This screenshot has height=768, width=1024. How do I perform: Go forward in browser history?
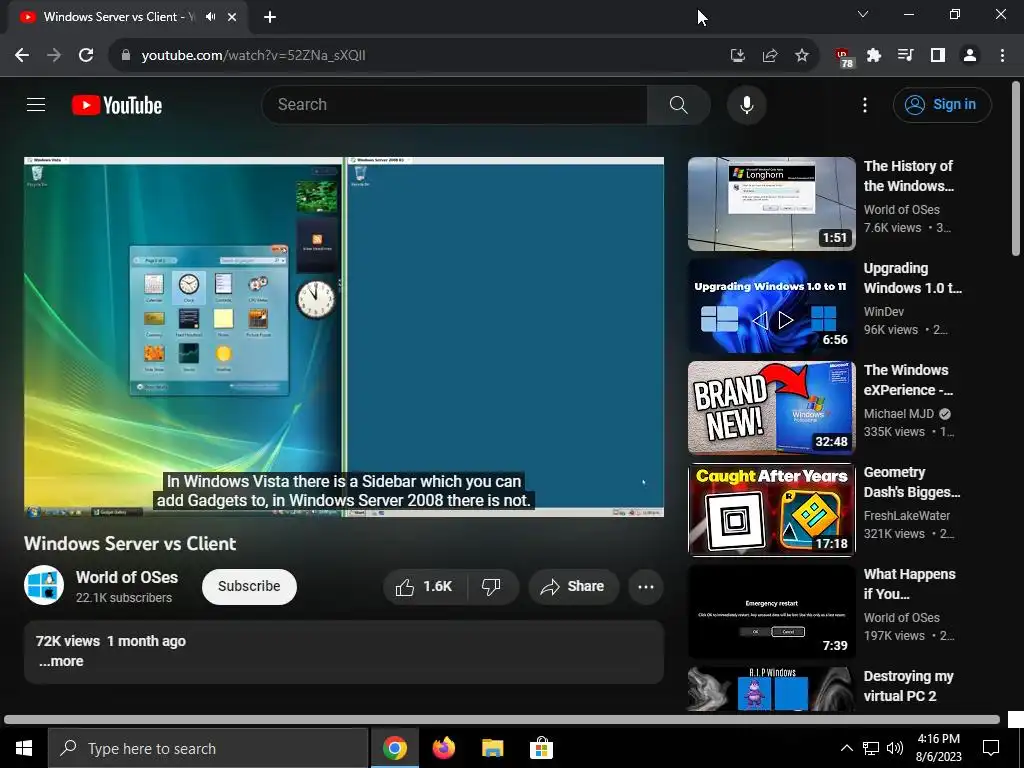pos(54,56)
